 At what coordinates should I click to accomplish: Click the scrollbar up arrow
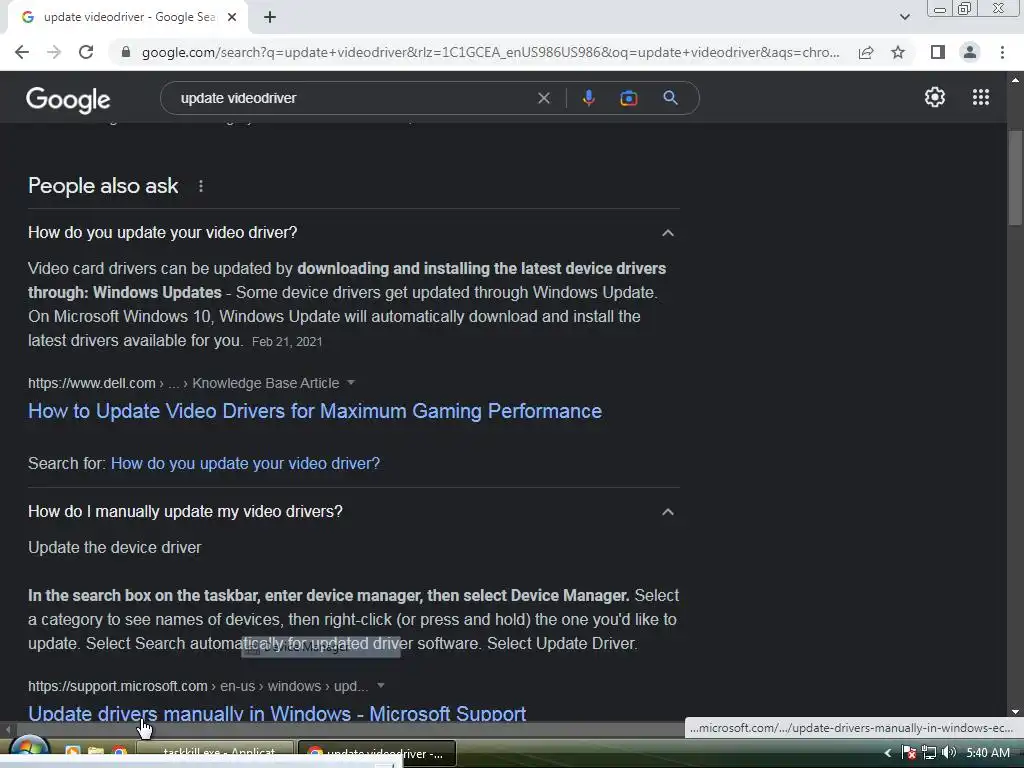click(x=1015, y=80)
